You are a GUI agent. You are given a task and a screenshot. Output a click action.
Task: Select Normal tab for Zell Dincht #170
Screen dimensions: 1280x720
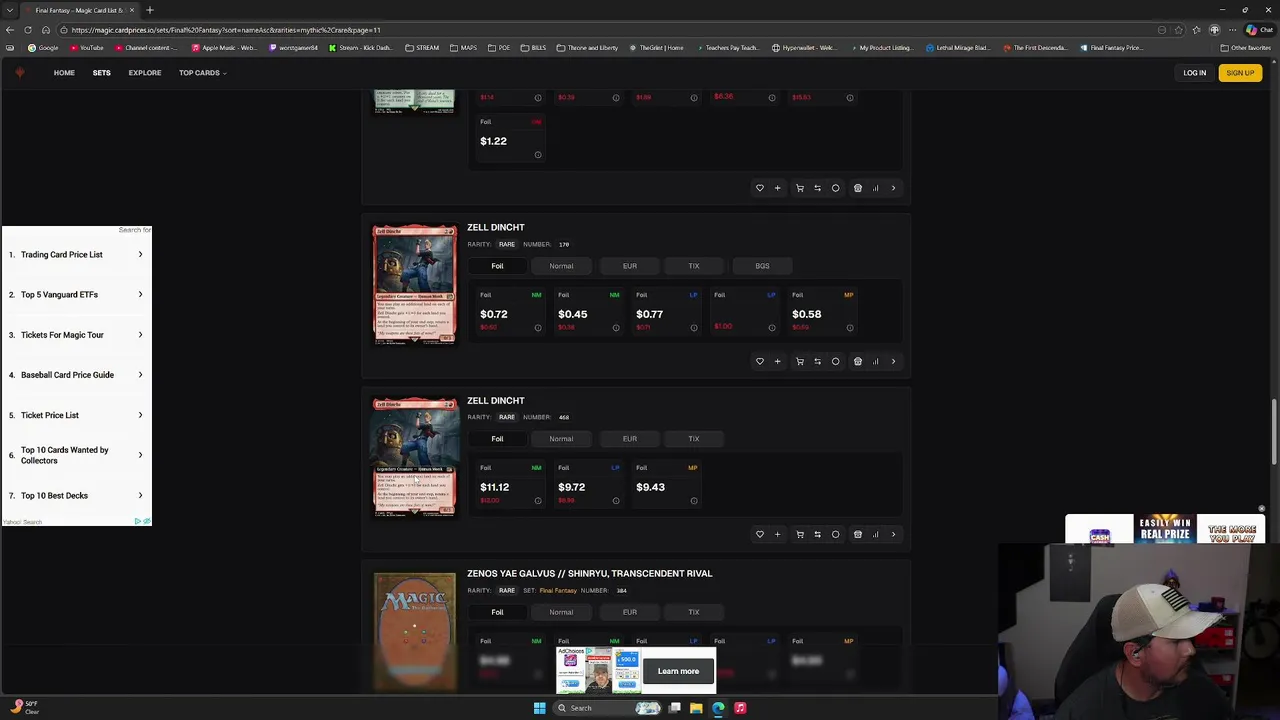point(561,266)
